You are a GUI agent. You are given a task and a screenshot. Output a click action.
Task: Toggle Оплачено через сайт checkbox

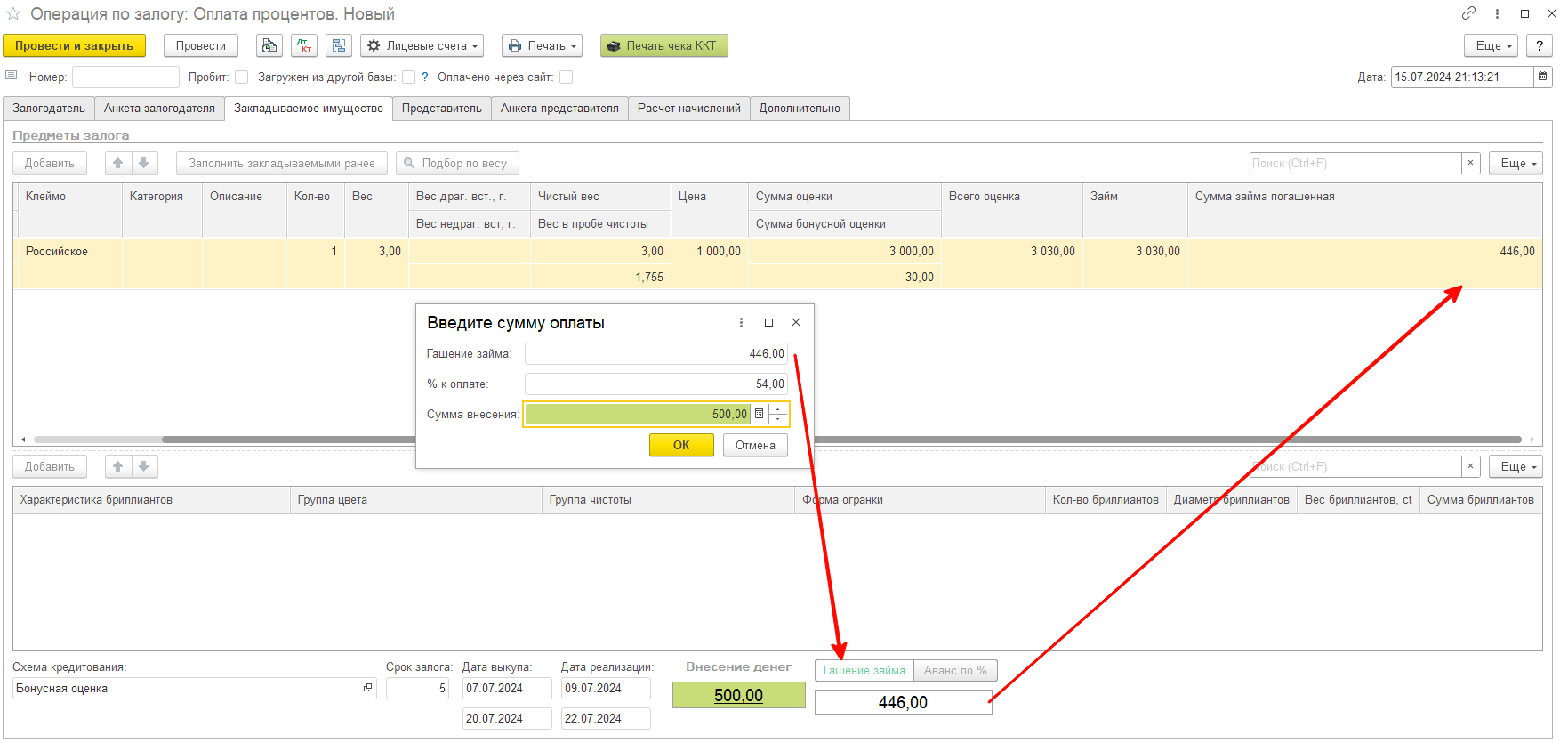point(567,77)
